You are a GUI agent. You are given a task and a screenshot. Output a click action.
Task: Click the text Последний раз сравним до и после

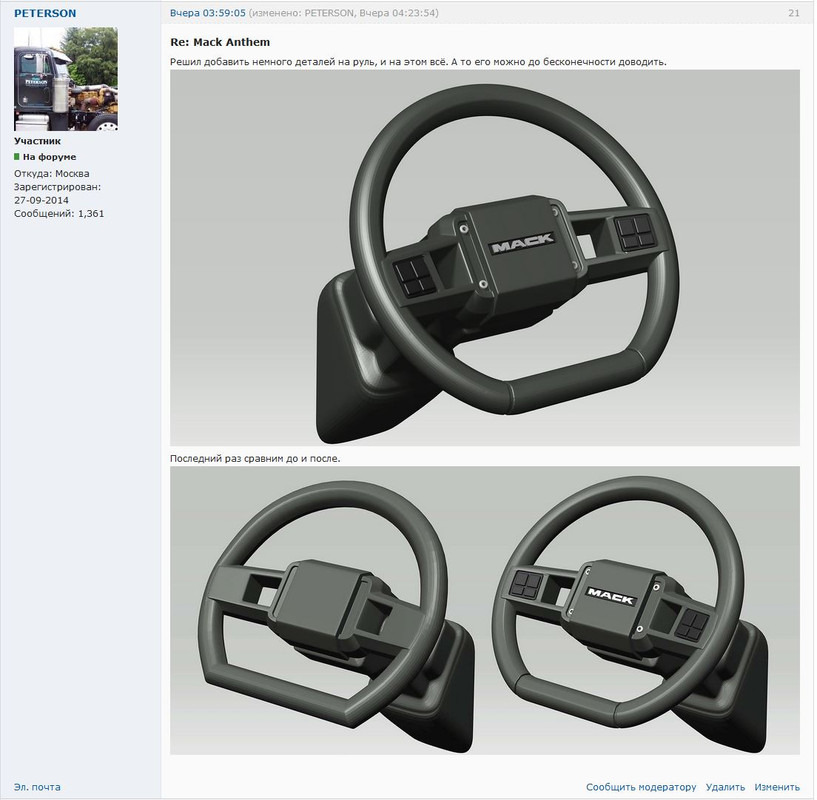pyautogui.click(x=255, y=459)
